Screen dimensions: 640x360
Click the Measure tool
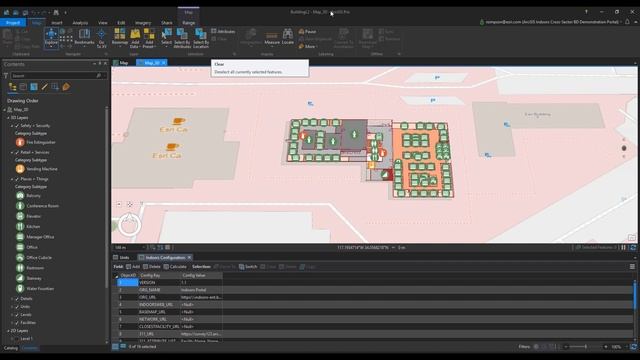point(272,38)
